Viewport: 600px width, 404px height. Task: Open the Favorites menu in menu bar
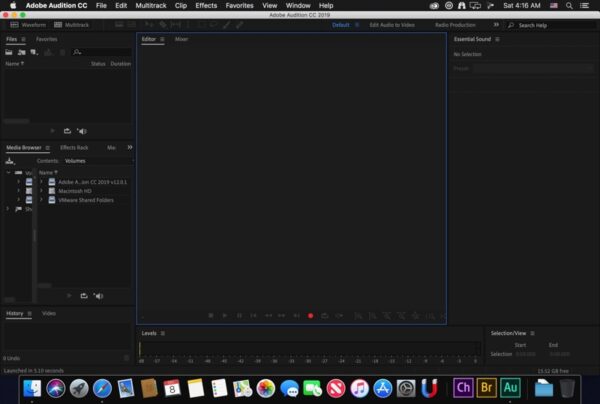click(x=239, y=5)
